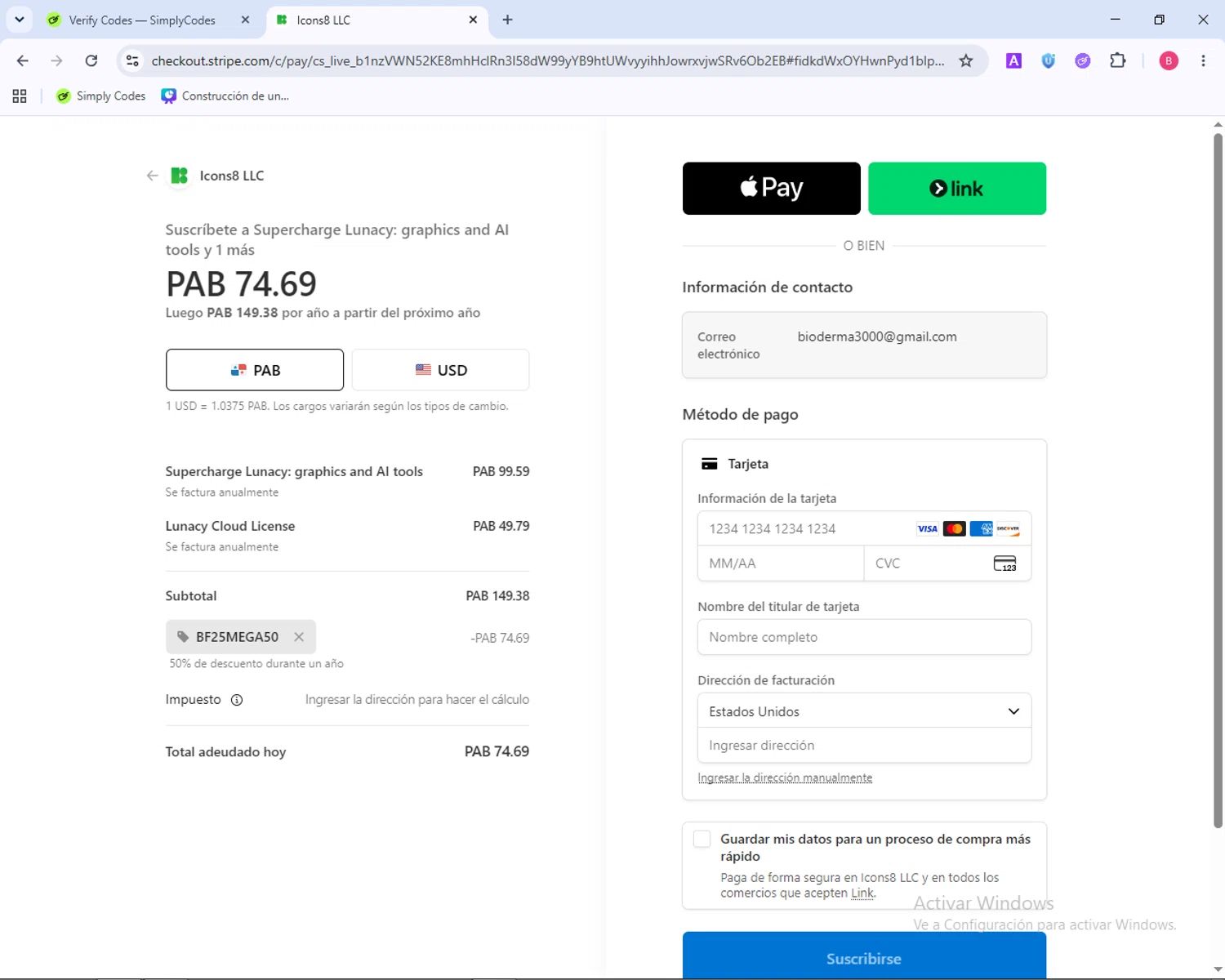Click the Nombre completo cardholder field

(865, 637)
